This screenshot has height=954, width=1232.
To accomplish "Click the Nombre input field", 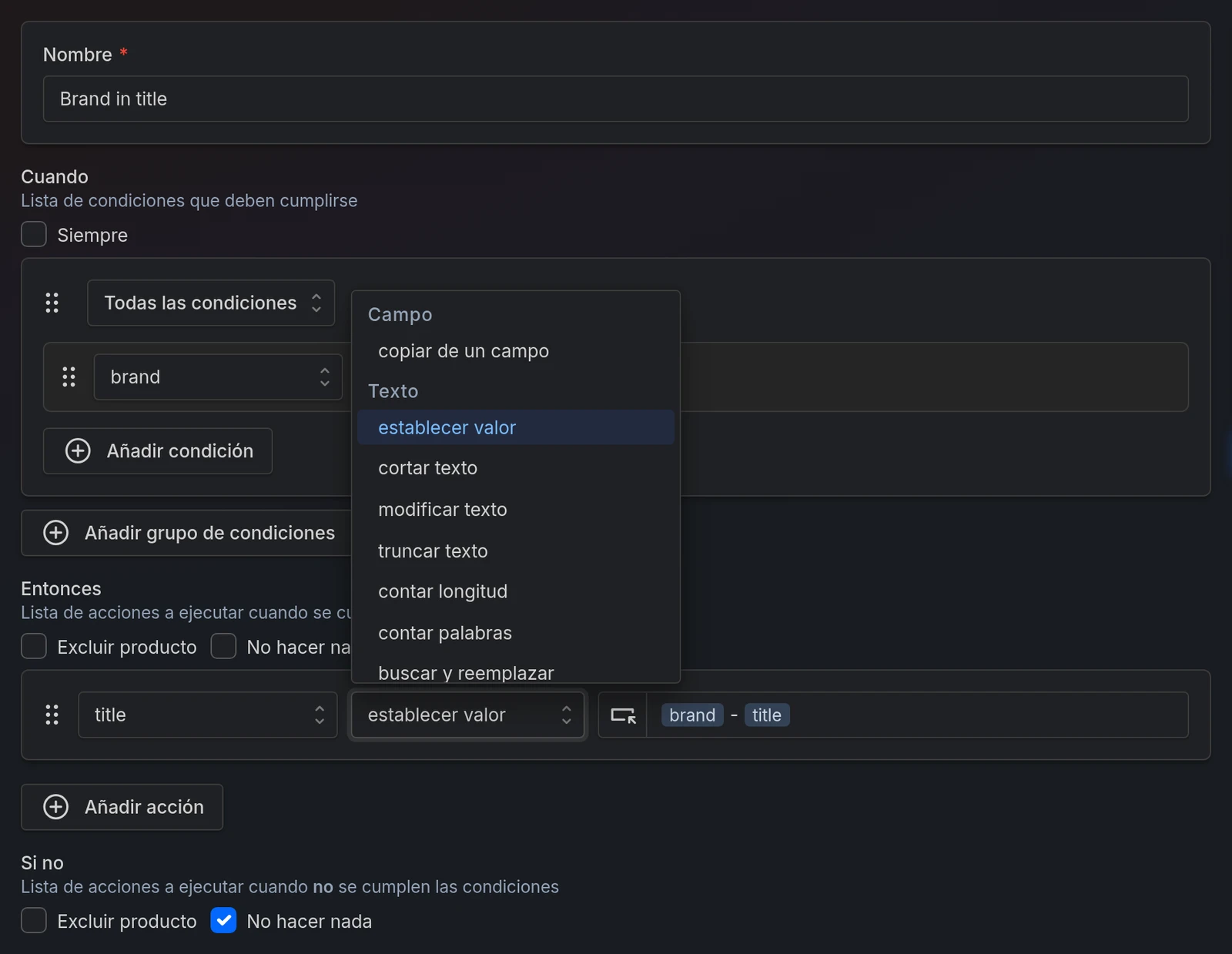I will (x=616, y=99).
